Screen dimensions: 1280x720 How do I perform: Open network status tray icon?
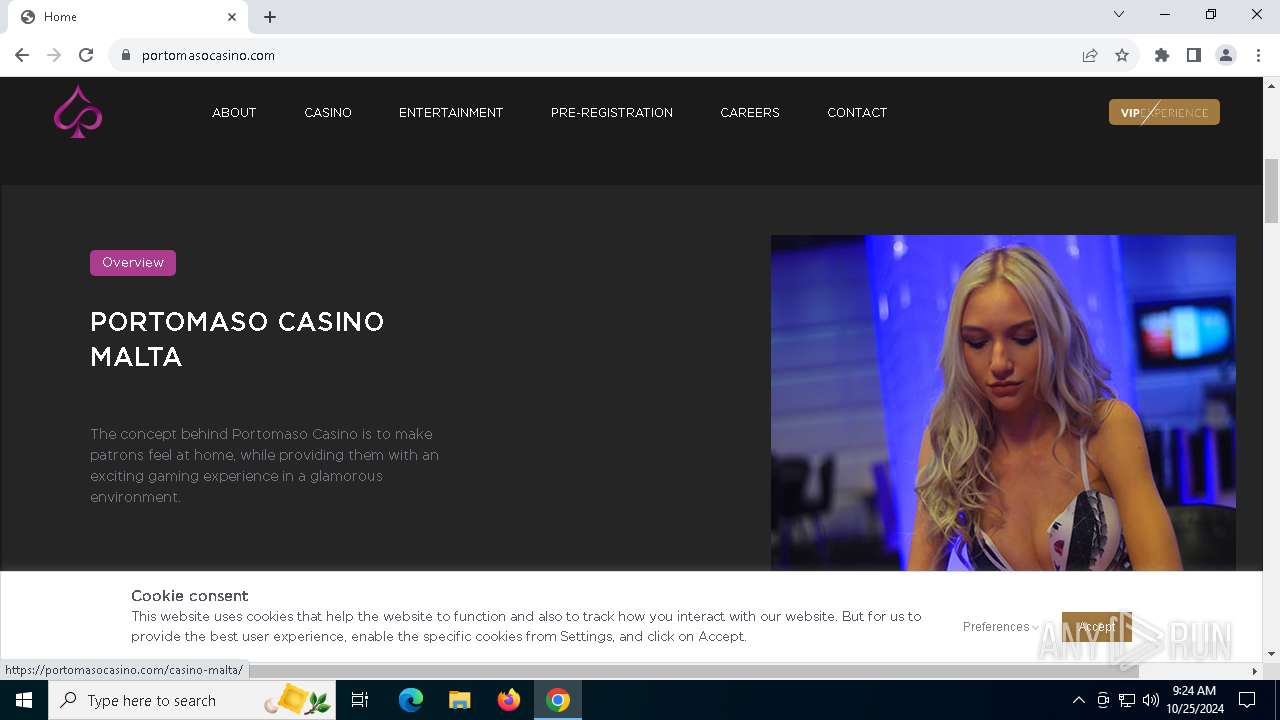point(1127,700)
